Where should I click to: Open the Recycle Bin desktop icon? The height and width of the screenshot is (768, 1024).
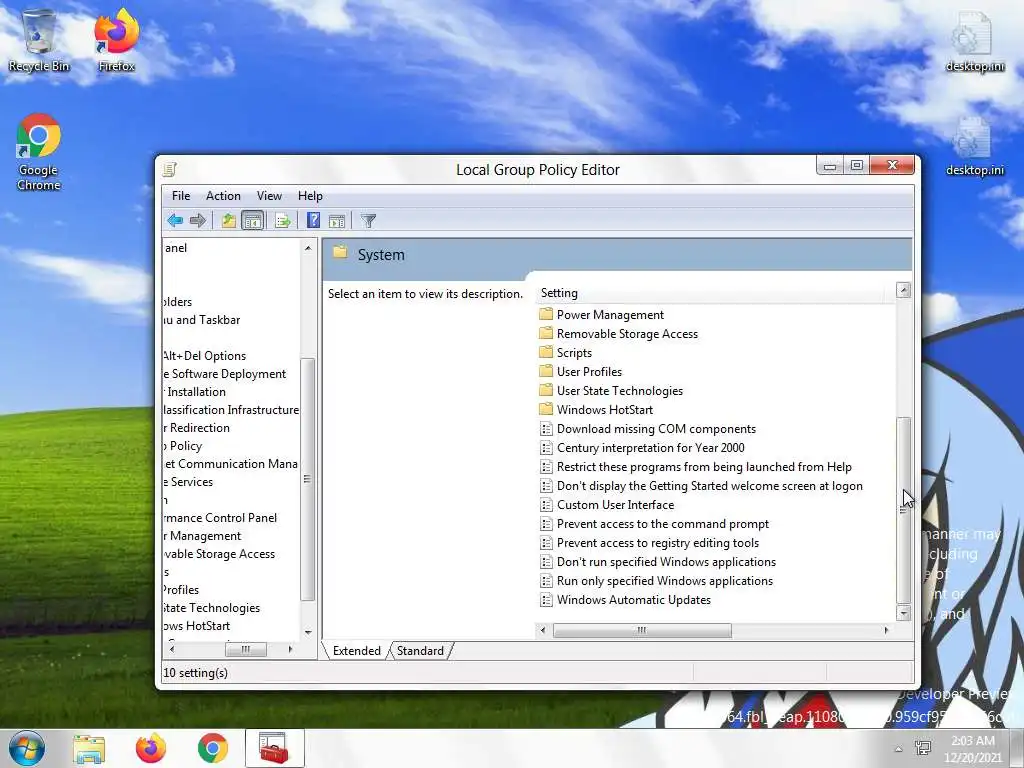coord(39,40)
